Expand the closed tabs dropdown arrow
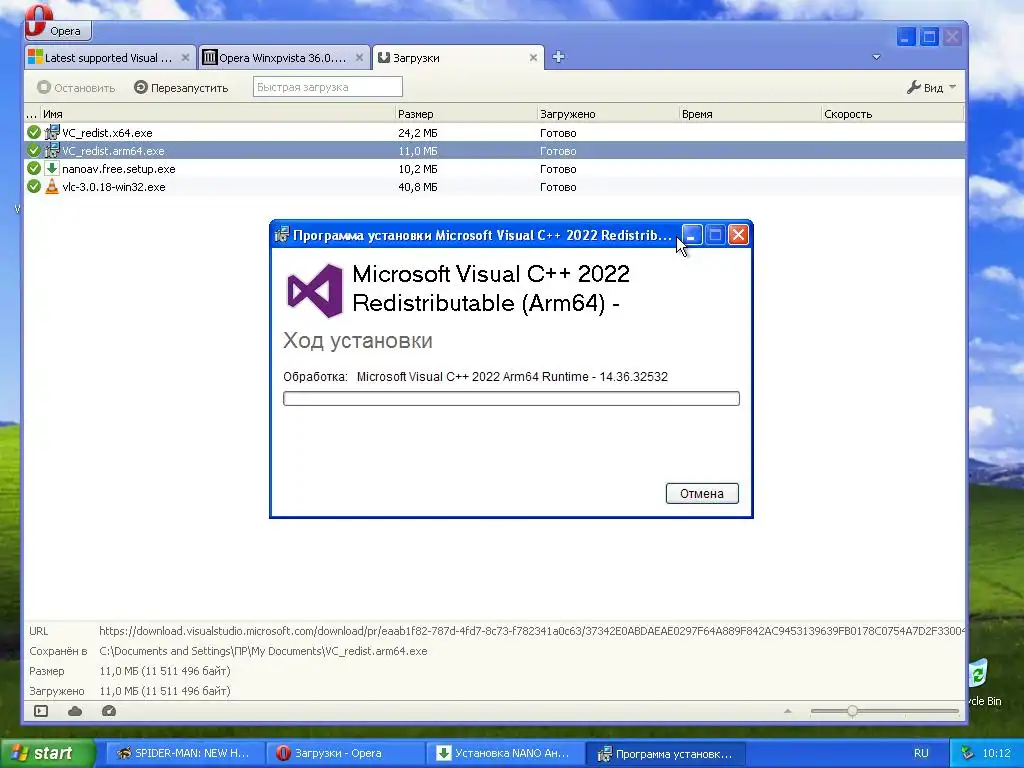Image resolution: width=1024 pixels, height=768 pixels. click(876, 57)
